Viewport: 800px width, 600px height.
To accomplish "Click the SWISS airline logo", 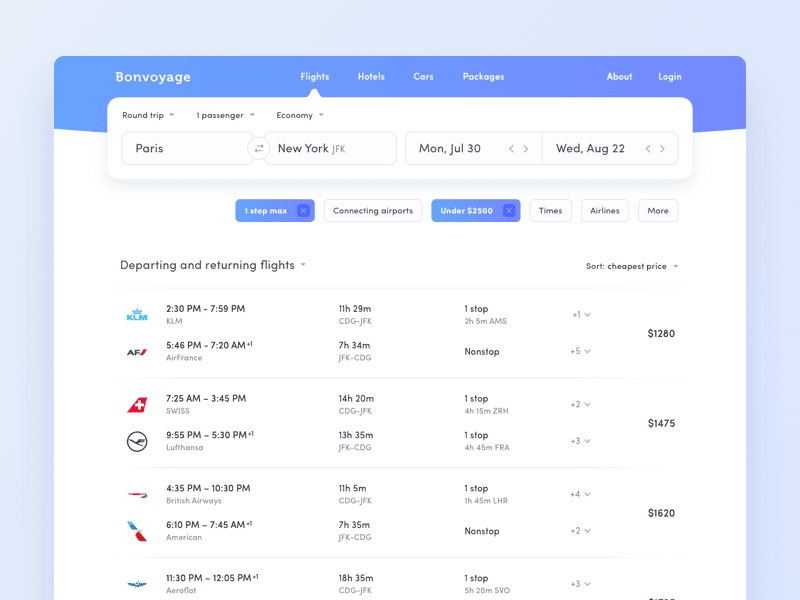I will pyautogui.click(x=137, y=404).
